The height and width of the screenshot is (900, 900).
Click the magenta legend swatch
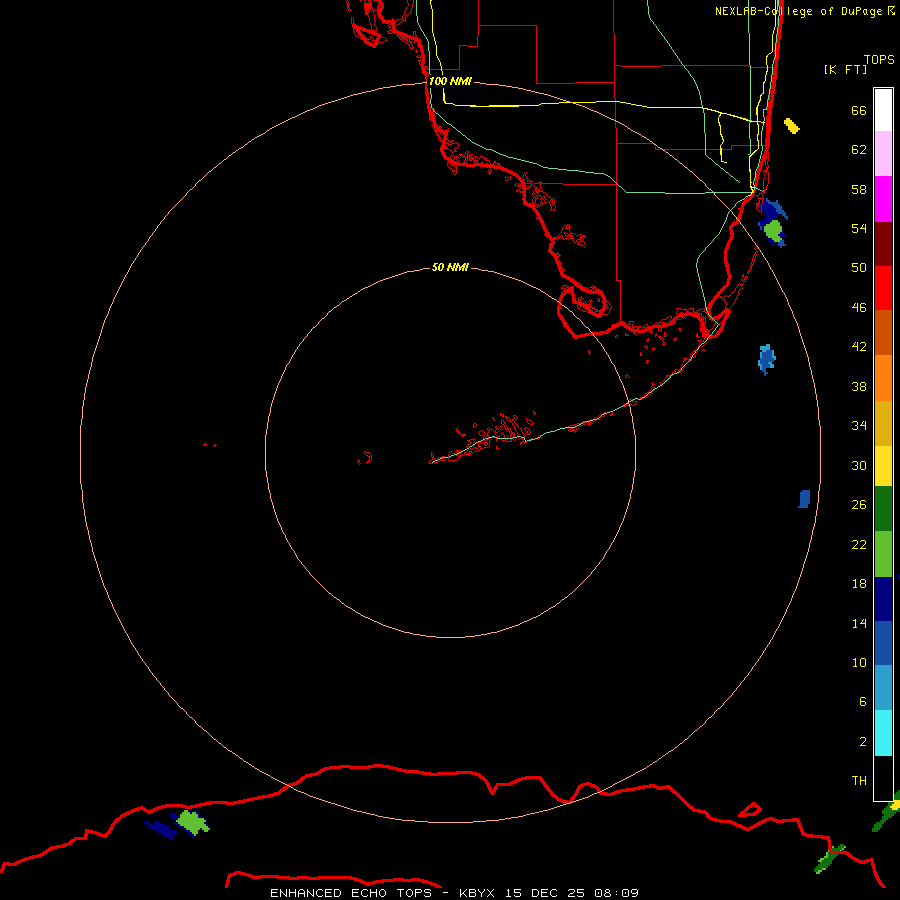[x=883, y=199]
